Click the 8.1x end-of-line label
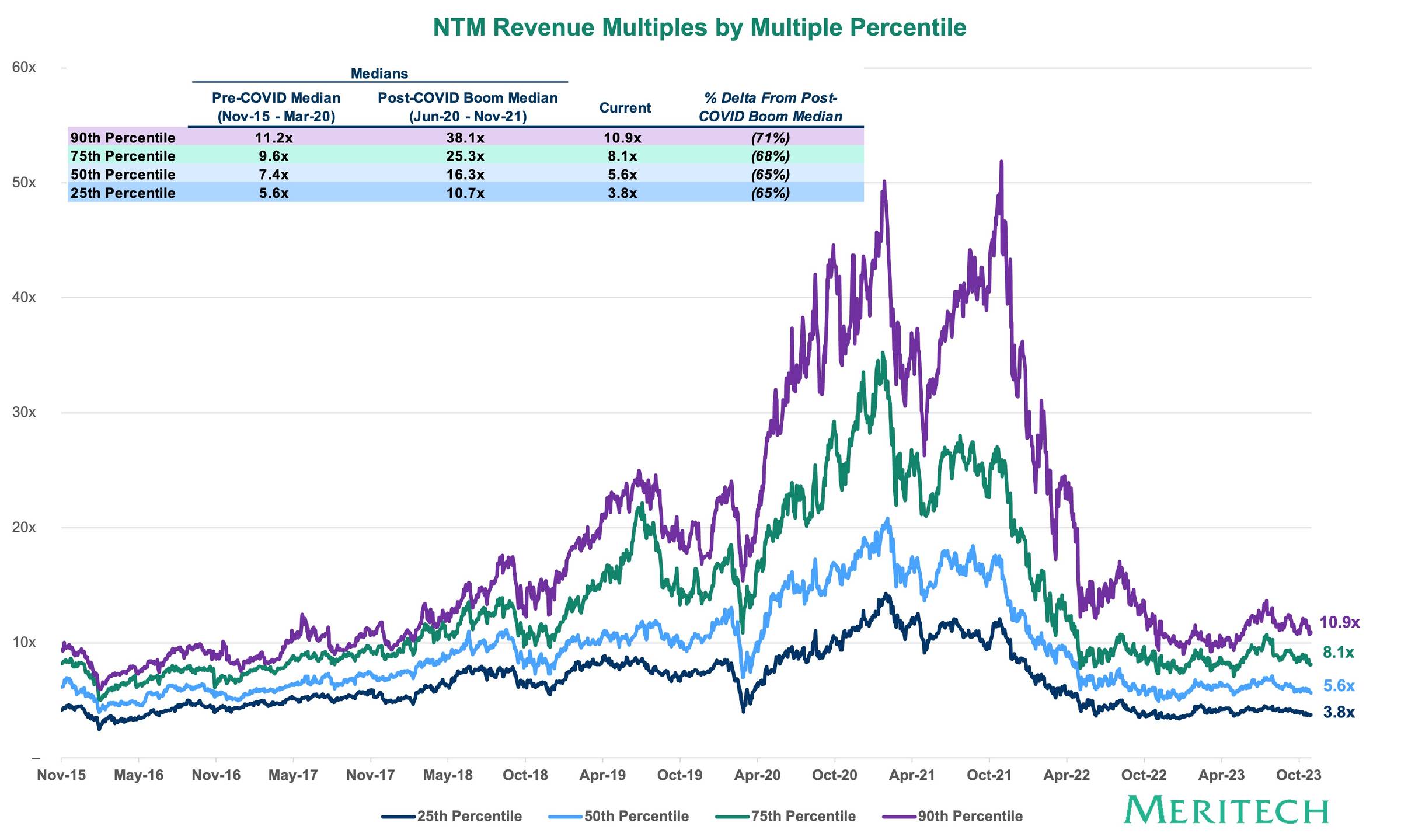This screenshot has height=840, width=1401. (1339, 653)
